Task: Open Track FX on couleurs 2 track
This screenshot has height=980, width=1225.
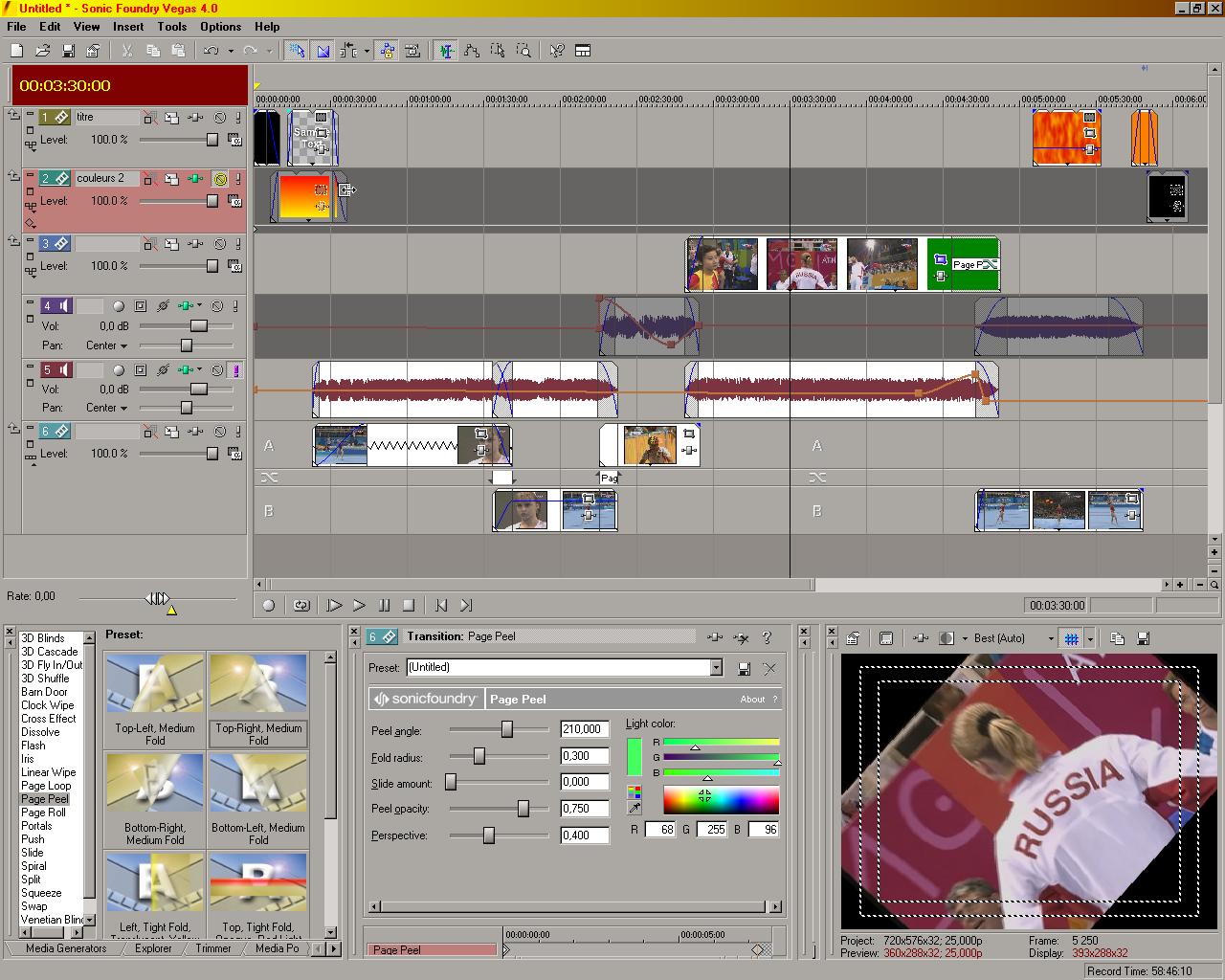Action: click(195, 179)
